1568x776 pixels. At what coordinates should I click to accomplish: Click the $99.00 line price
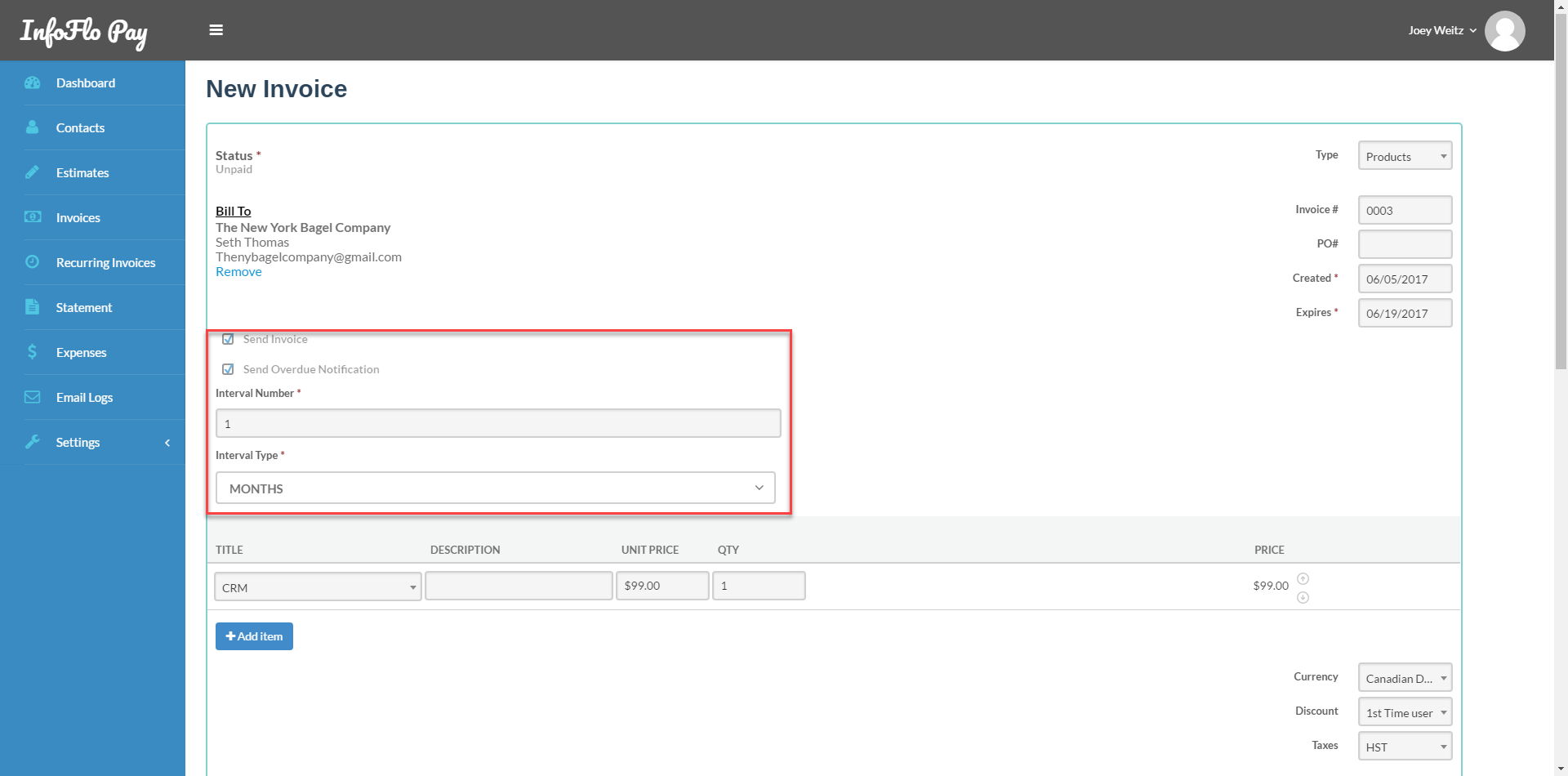[1271, 586]
